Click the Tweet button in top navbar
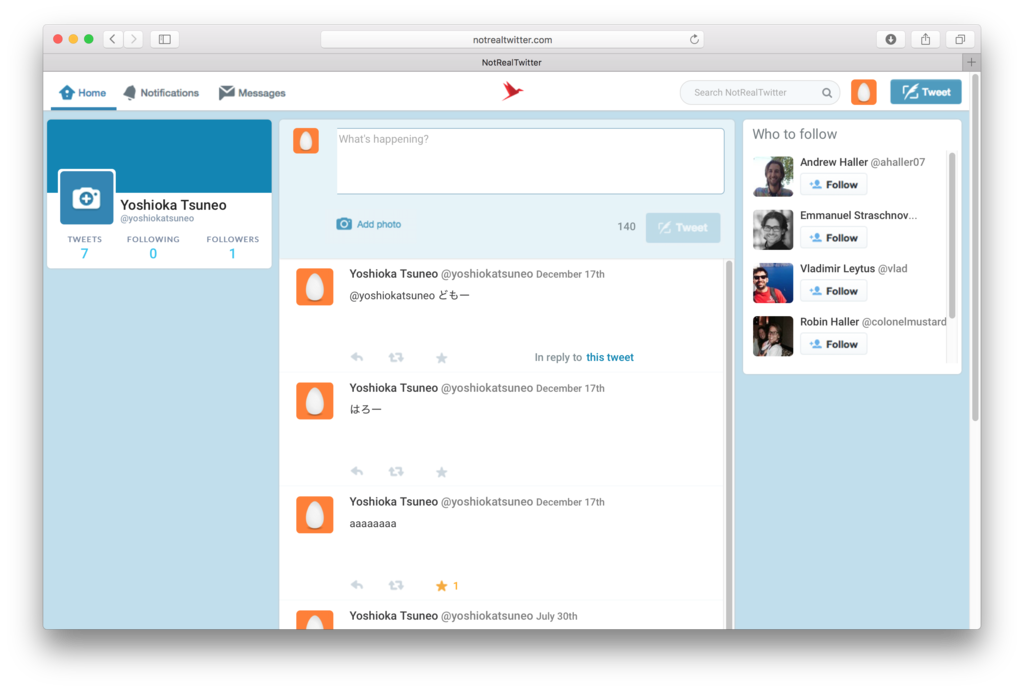Viewport: 1024px width, 691px height. (925, 92)
